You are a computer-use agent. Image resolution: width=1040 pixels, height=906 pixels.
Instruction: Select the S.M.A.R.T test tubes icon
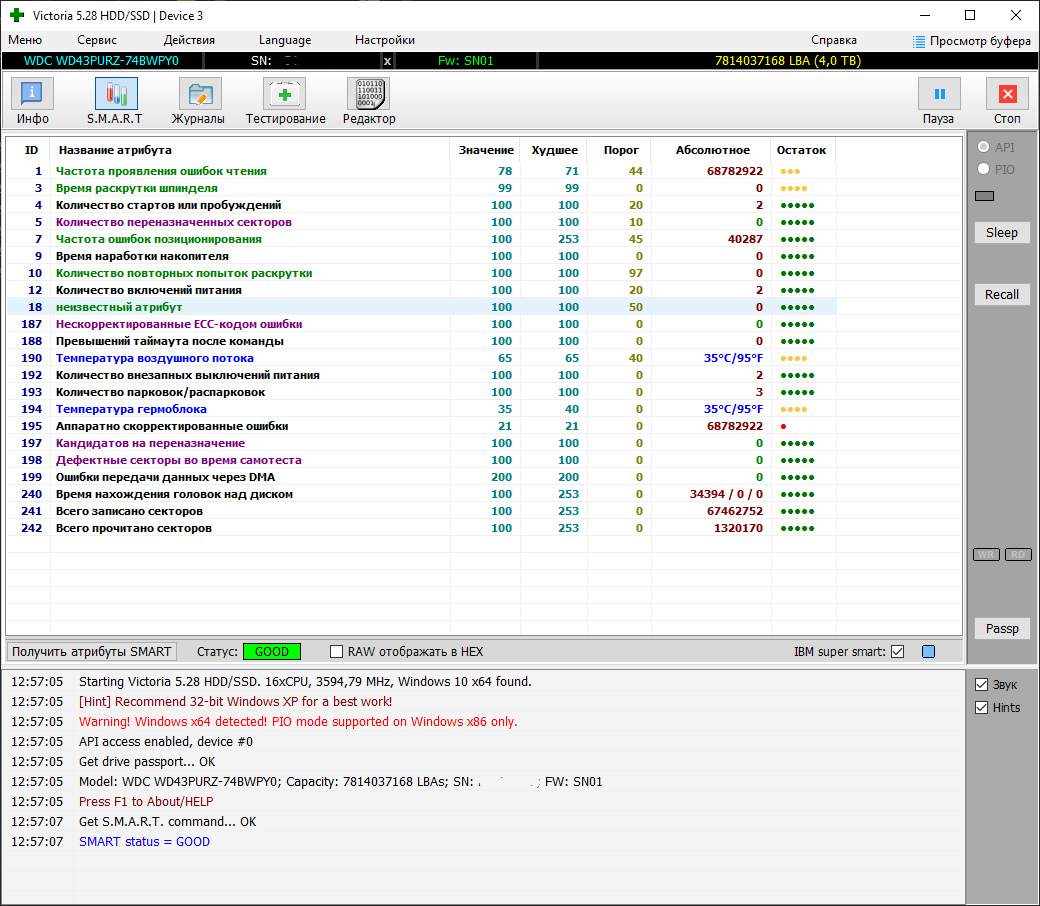pos(116,95)
